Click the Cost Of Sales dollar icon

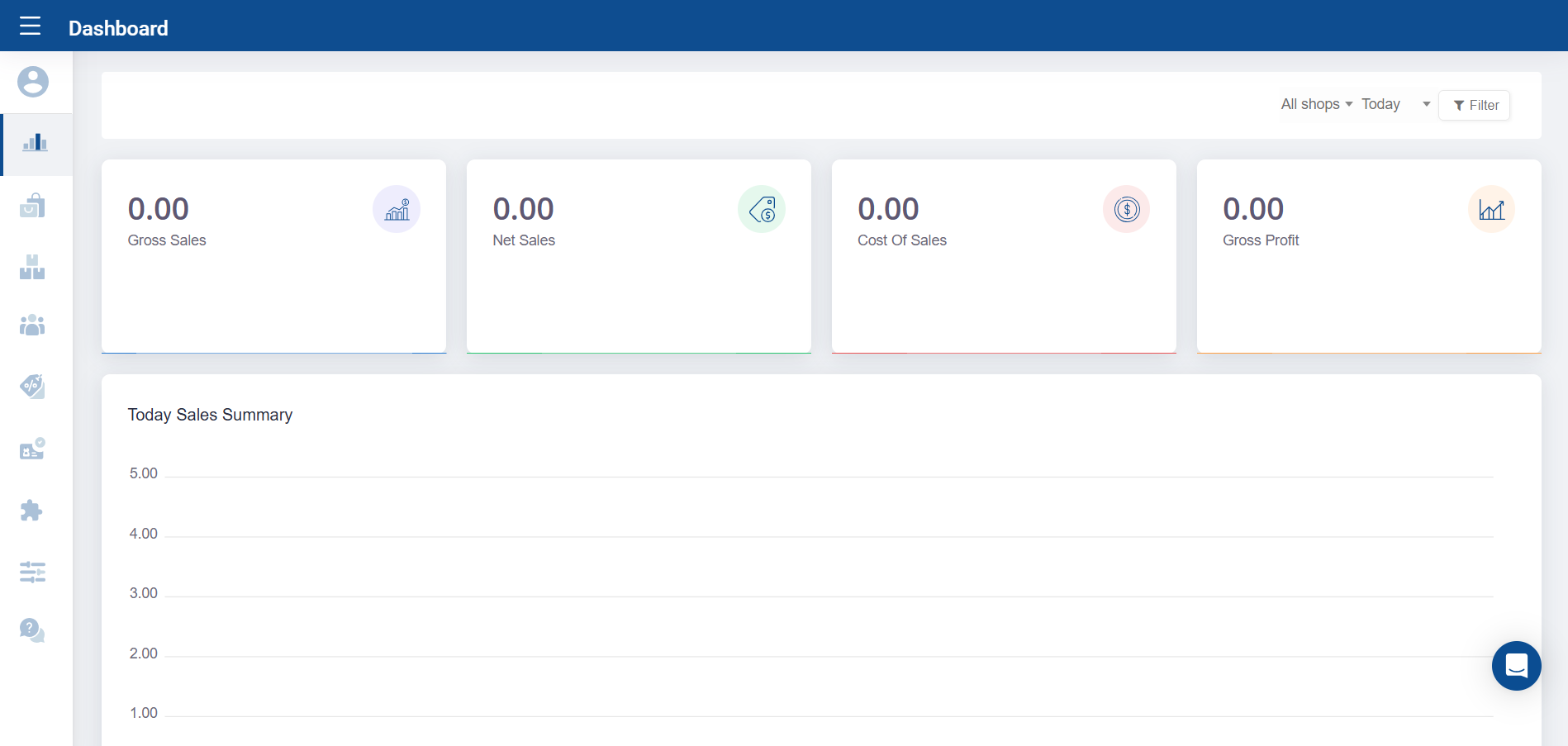pyautogui.click(x=1127, y=210)
